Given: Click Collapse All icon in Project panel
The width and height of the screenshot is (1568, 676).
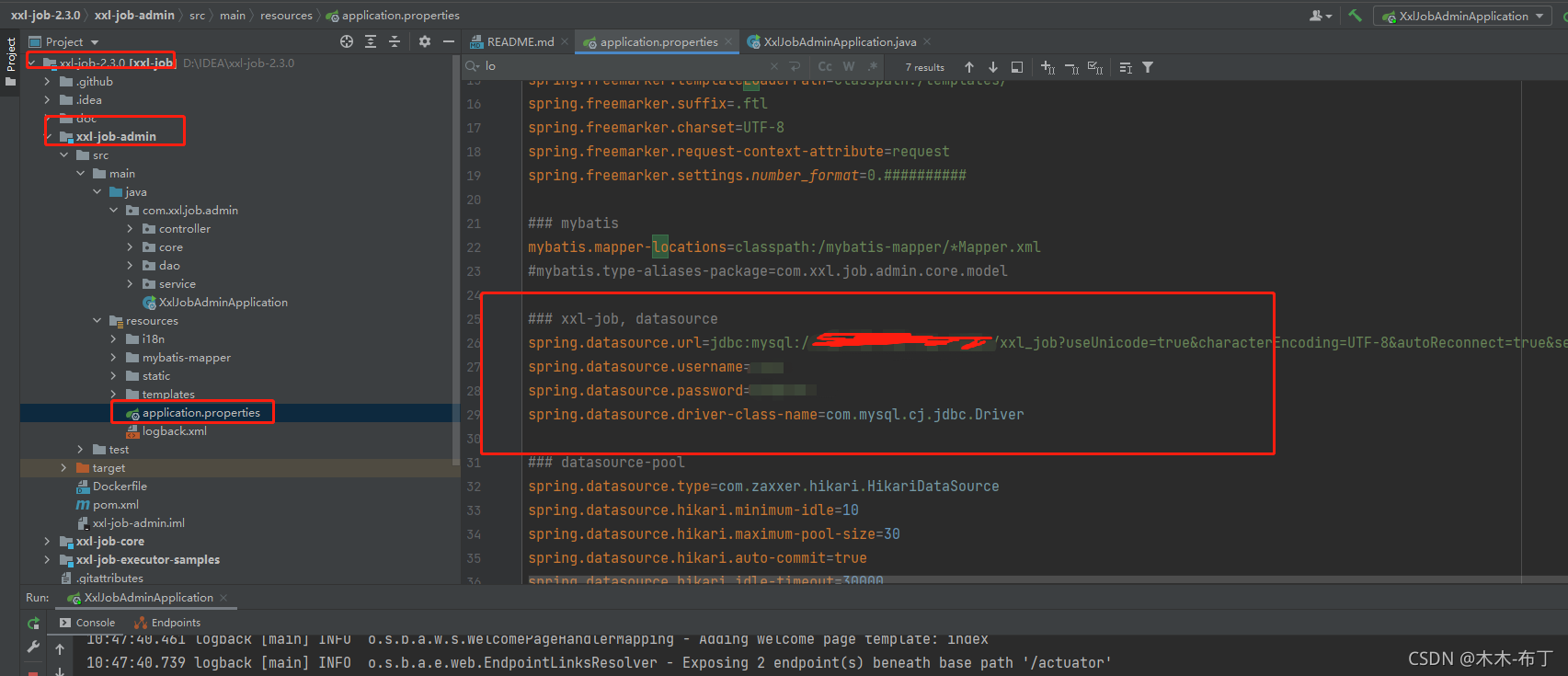Looking at the screenshot, I should pos(395,41).
